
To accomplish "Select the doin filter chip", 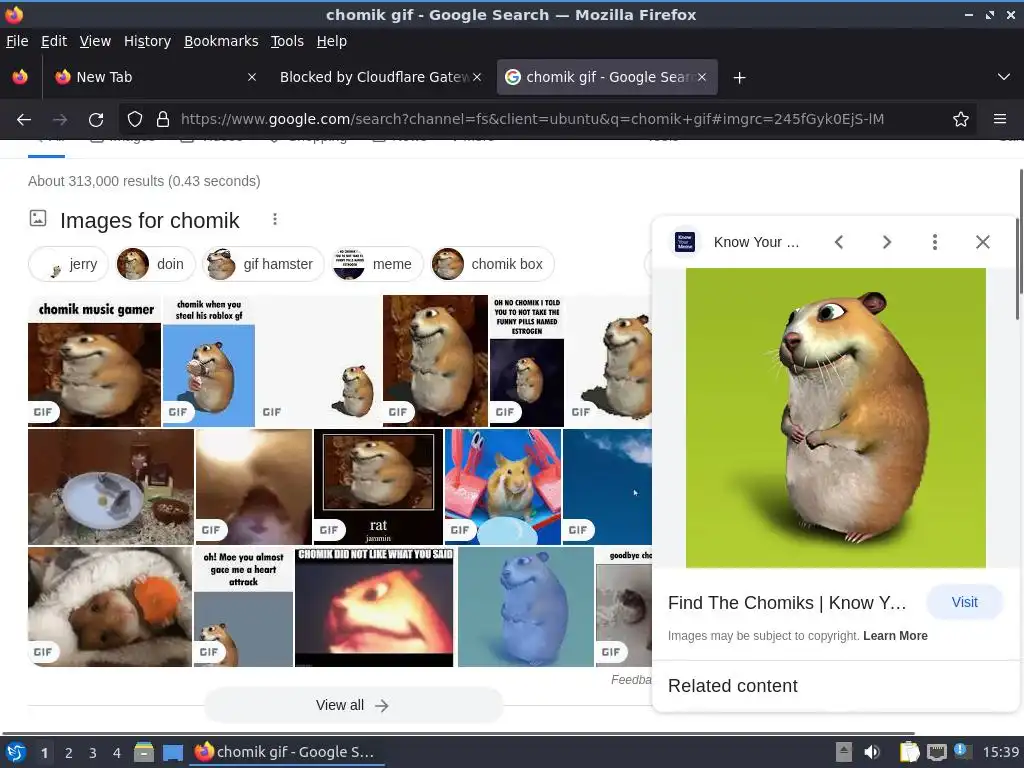I will [x=155, y=264].
